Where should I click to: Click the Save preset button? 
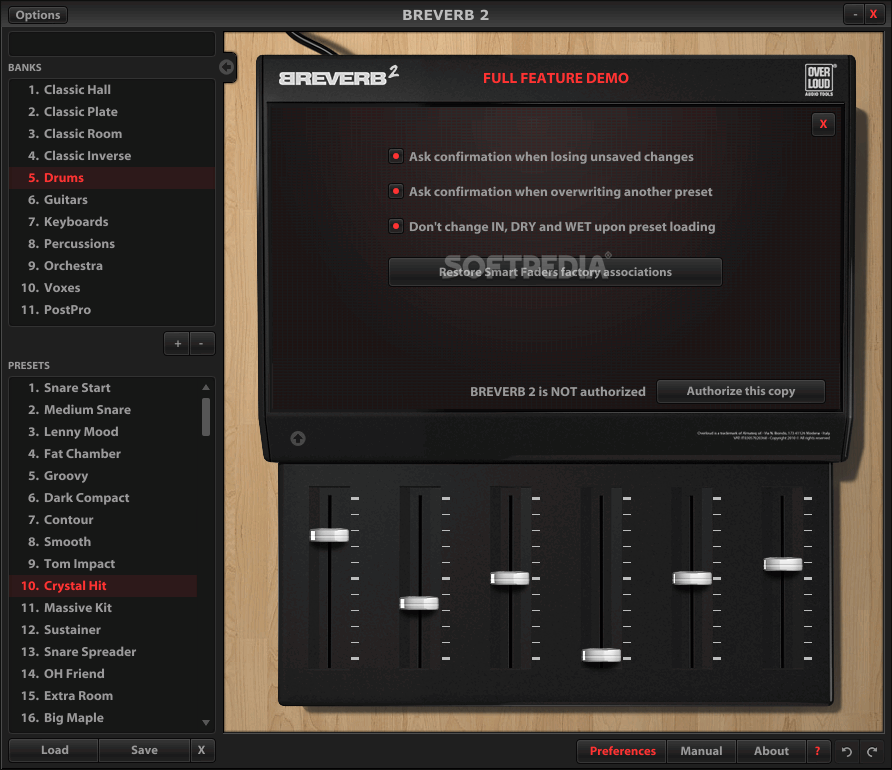(144, 750)
